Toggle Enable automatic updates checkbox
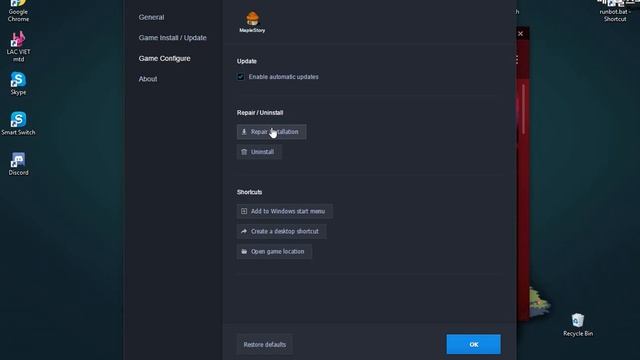The height and width of the screenshot is (360, 640). pos(241,77)
